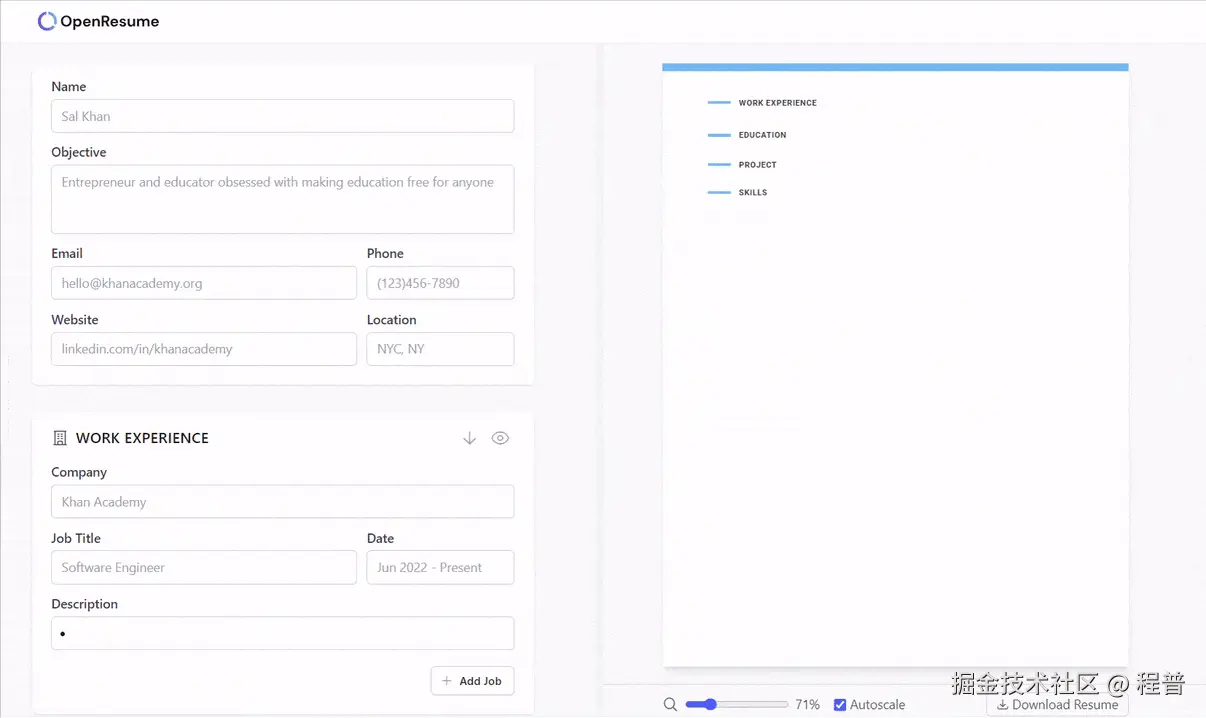
Task: Click the OpenResume logo icon
Action: [47, 21]
